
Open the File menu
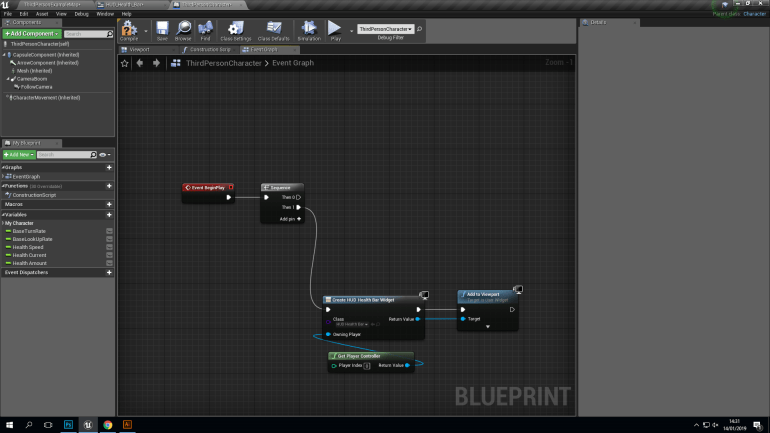click(8, 14)
